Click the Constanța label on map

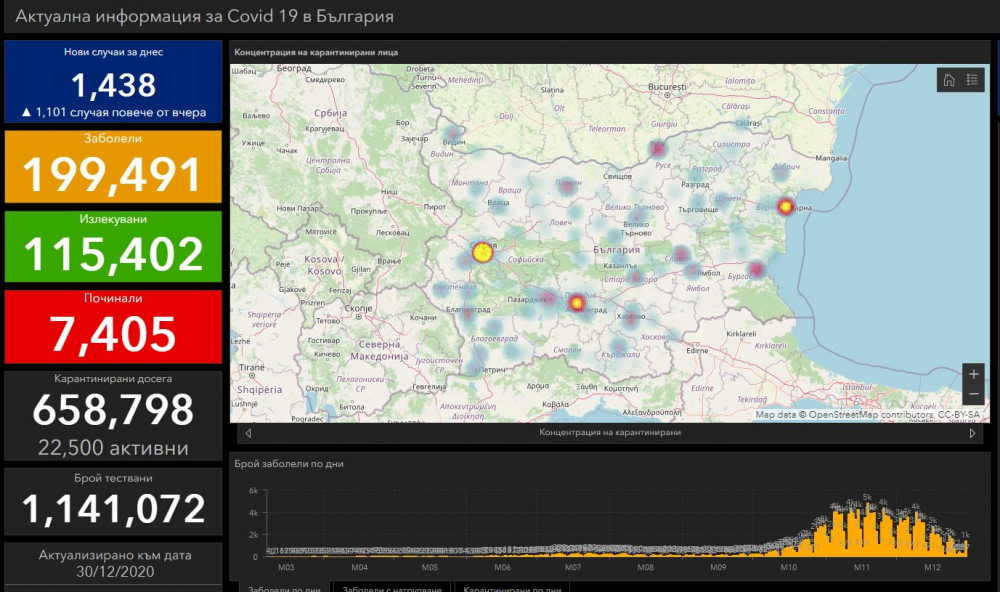coord(826,111)
